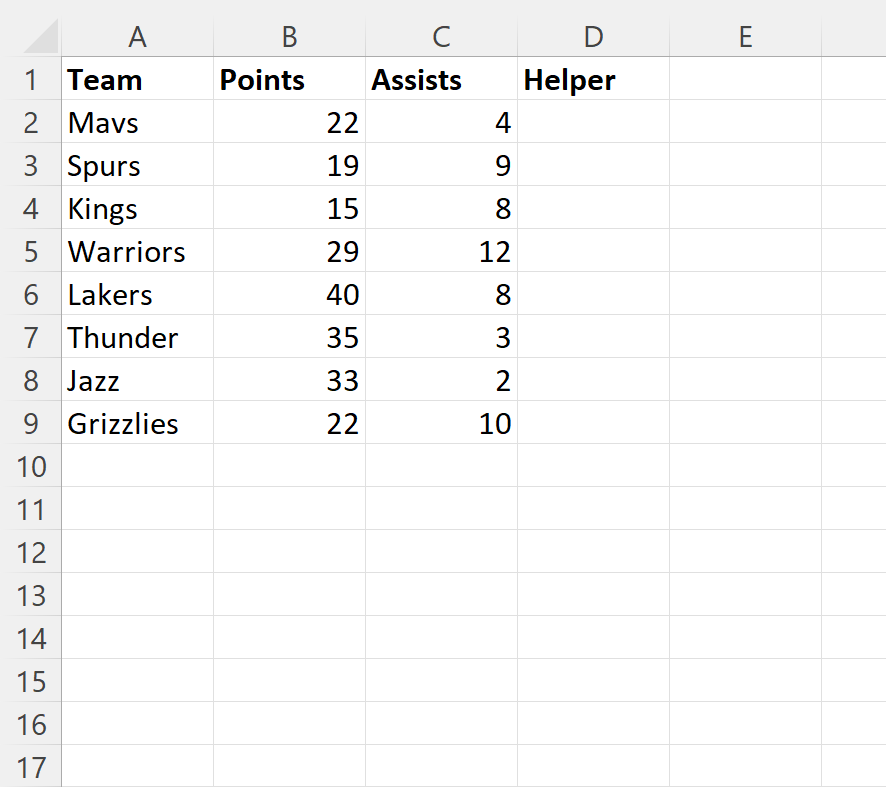Screen dimensions: 886x787
Task: Select the Lakers points value 40
Action: 289,294
